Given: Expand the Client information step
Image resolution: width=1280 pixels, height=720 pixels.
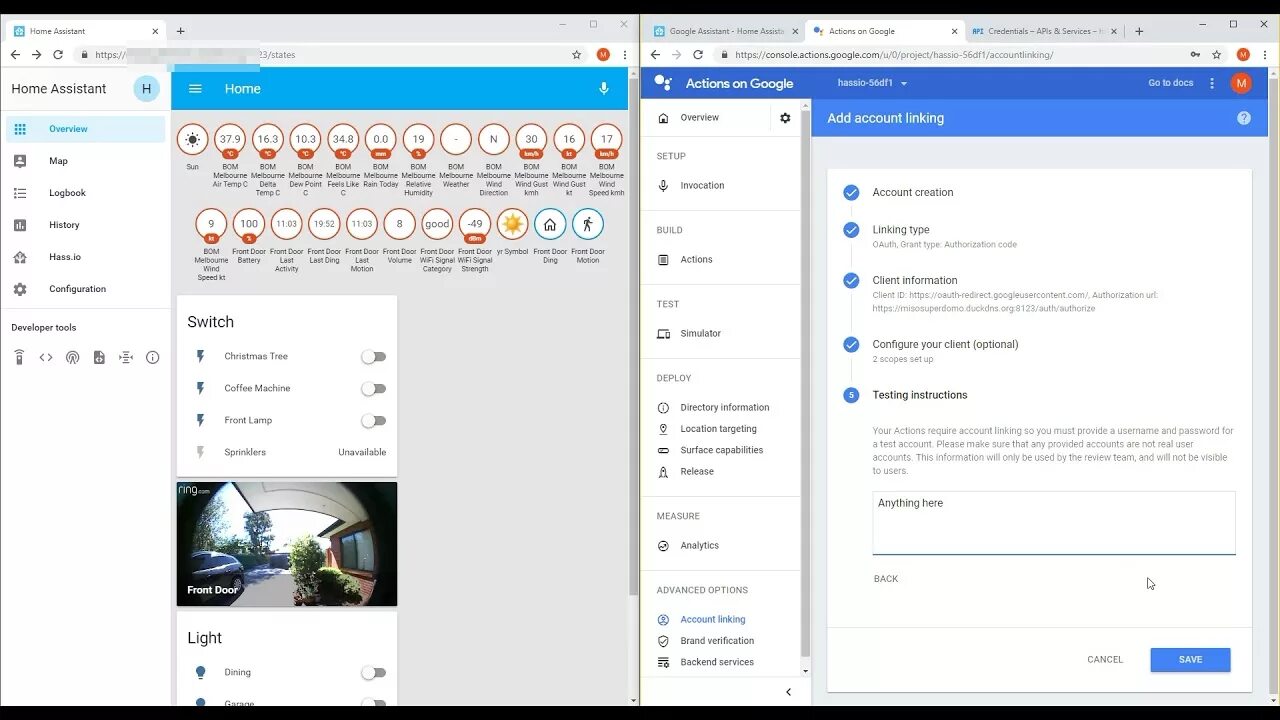Looking at the screenshot, I should pyautogui.click(x=914, y=280).
